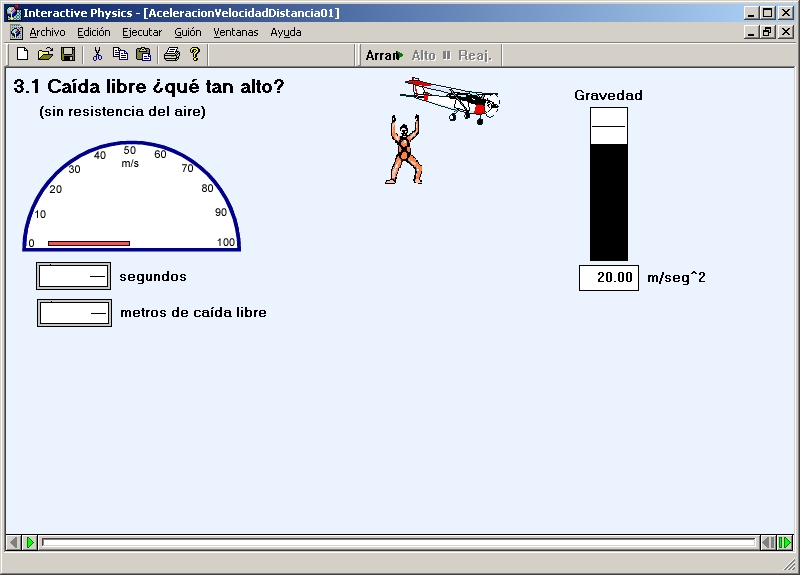Screen dimensions: 800x575
Task: Open help with the question mark icon
Action: point(194,54)
